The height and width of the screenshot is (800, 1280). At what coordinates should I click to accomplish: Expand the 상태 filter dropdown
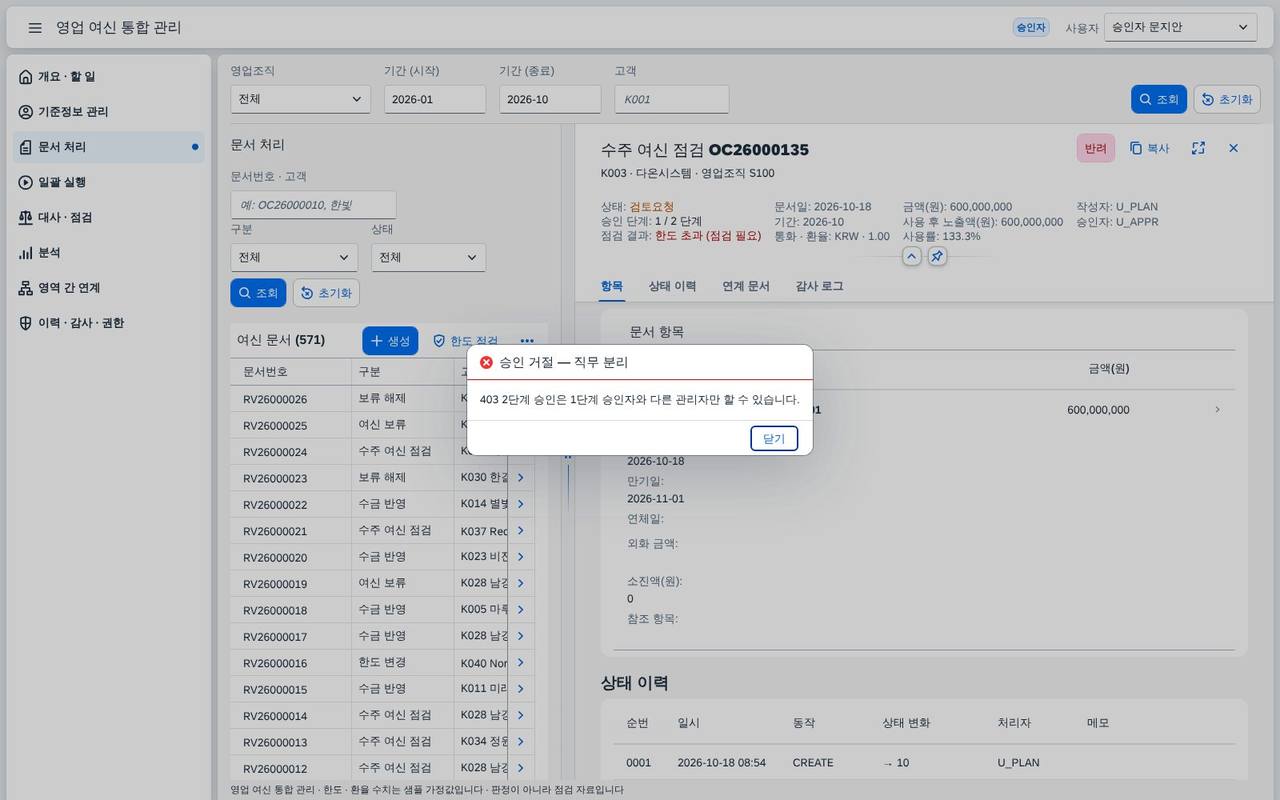click(428, 257)
